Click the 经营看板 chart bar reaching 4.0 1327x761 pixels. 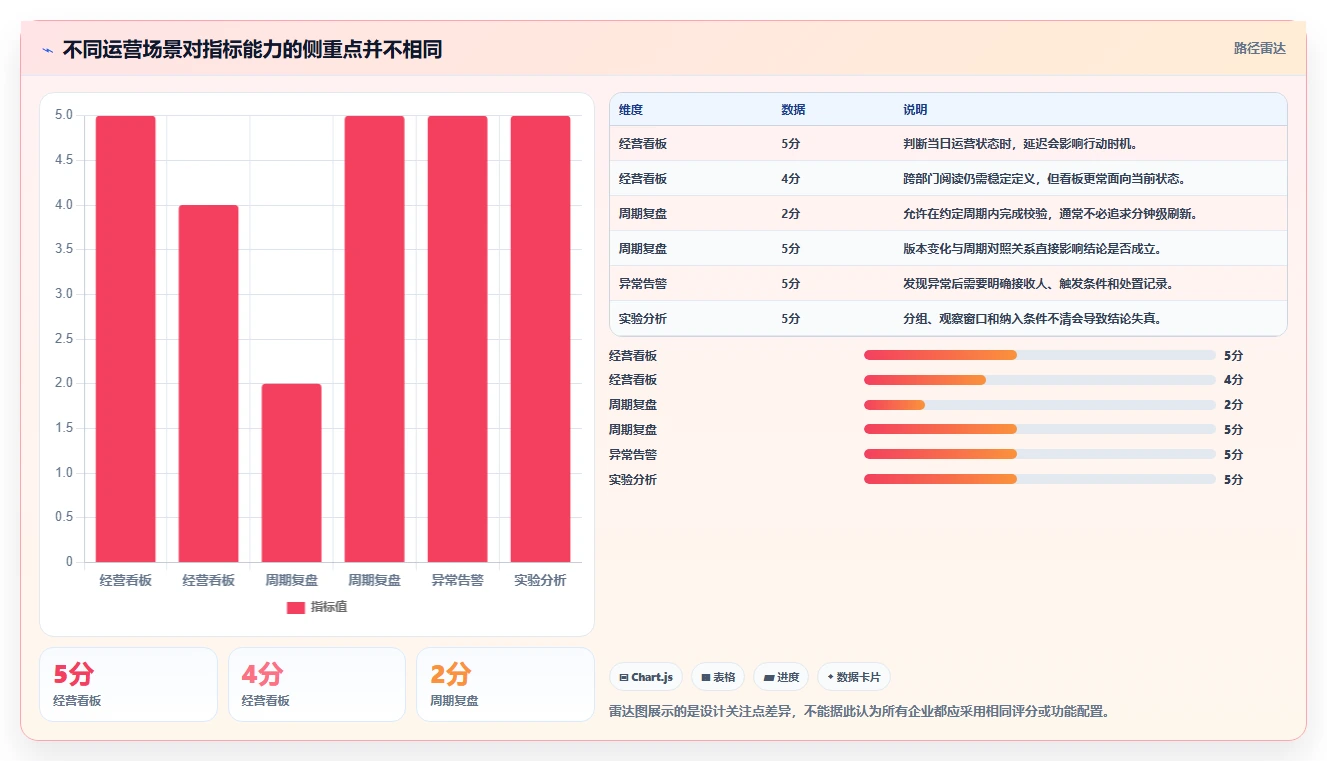pyautogui.click(x=209, y=384)
